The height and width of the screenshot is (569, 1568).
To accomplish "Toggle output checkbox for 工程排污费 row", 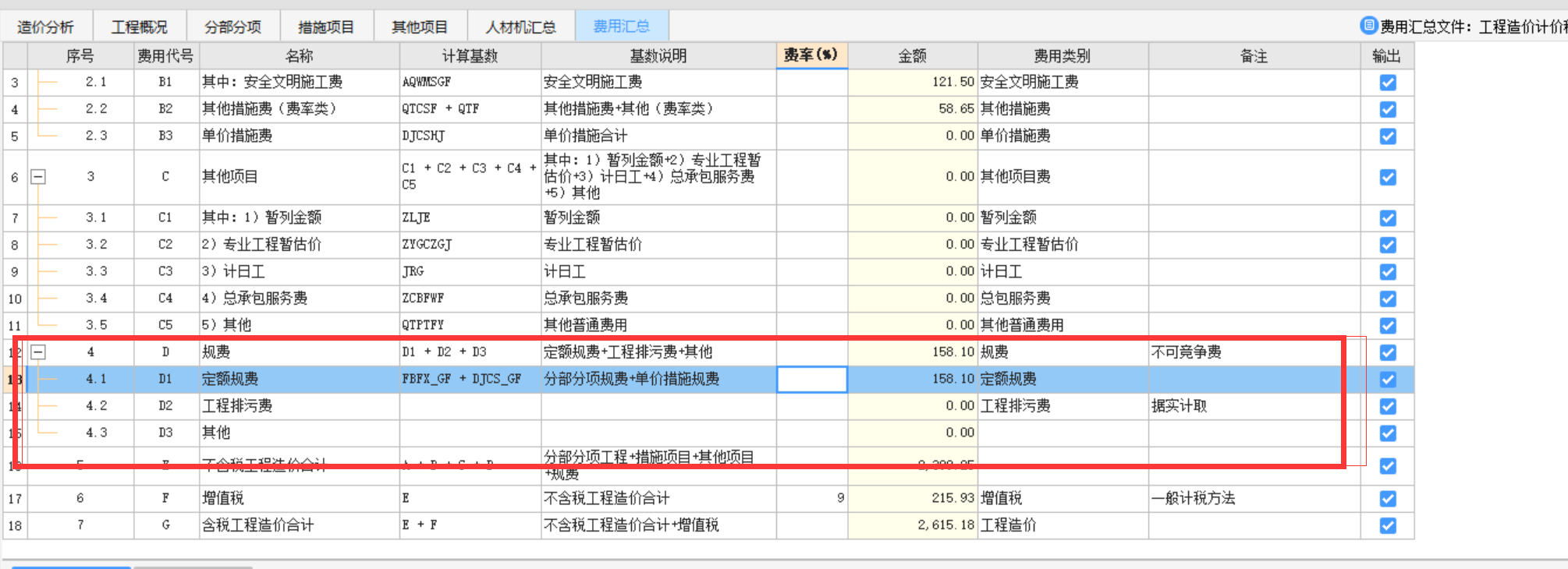I will pos(1388,406).
